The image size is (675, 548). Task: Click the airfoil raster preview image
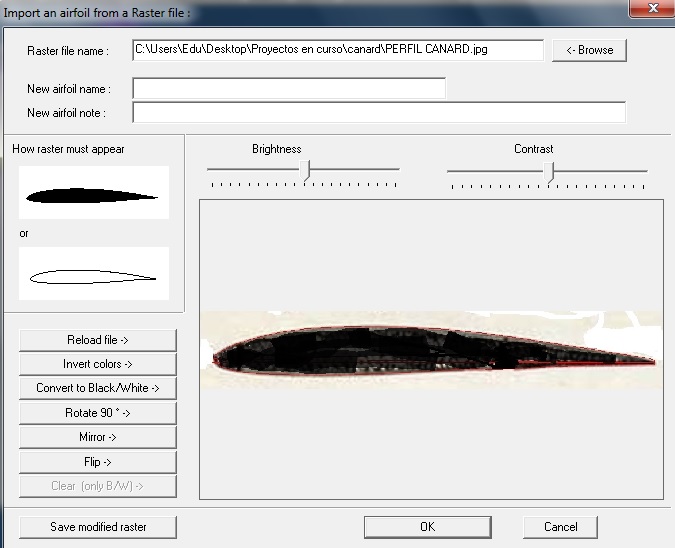point(430,351)
